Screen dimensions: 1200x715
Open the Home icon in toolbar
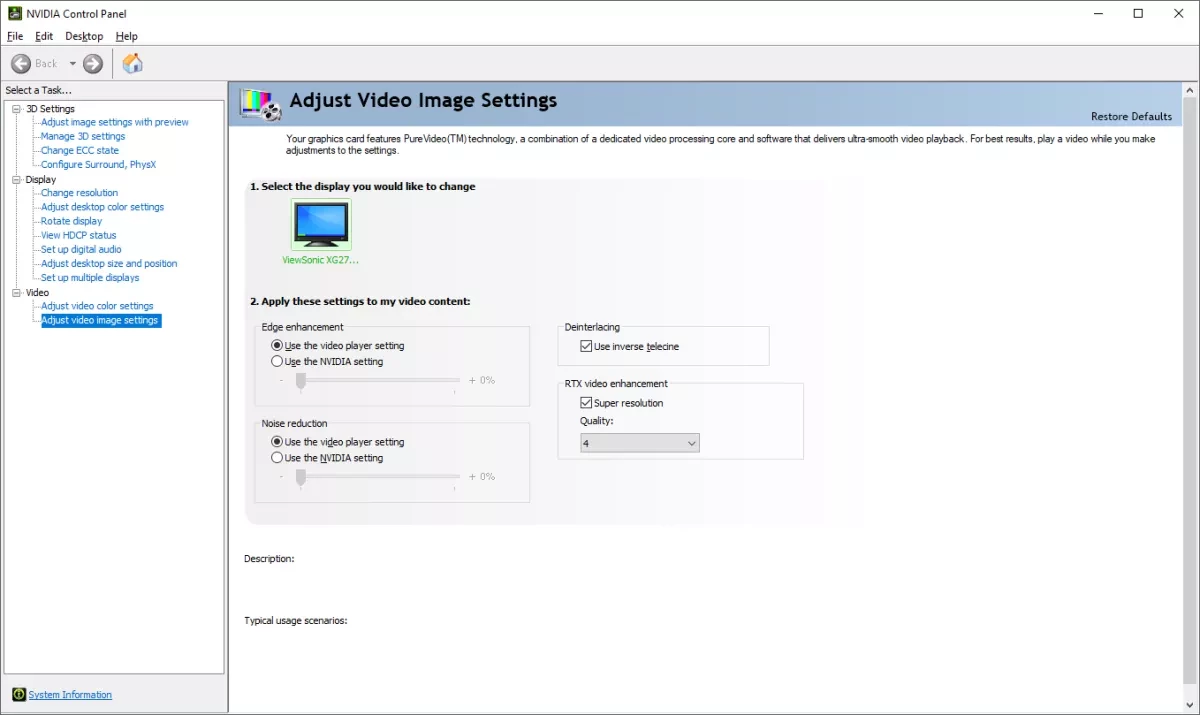(x=133, y=64)
